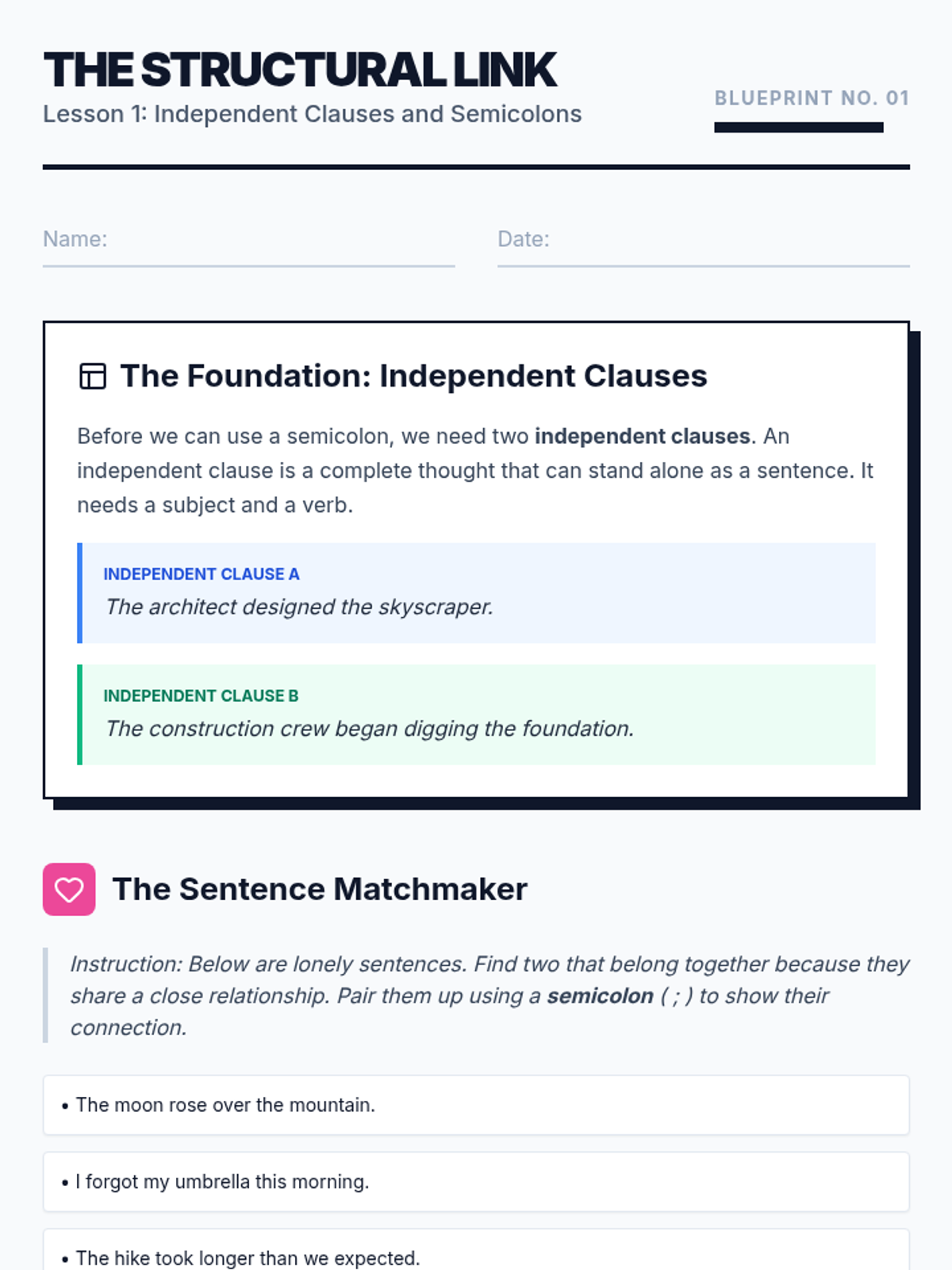Select the construction crew example sentence

click(x=370, y=729)
